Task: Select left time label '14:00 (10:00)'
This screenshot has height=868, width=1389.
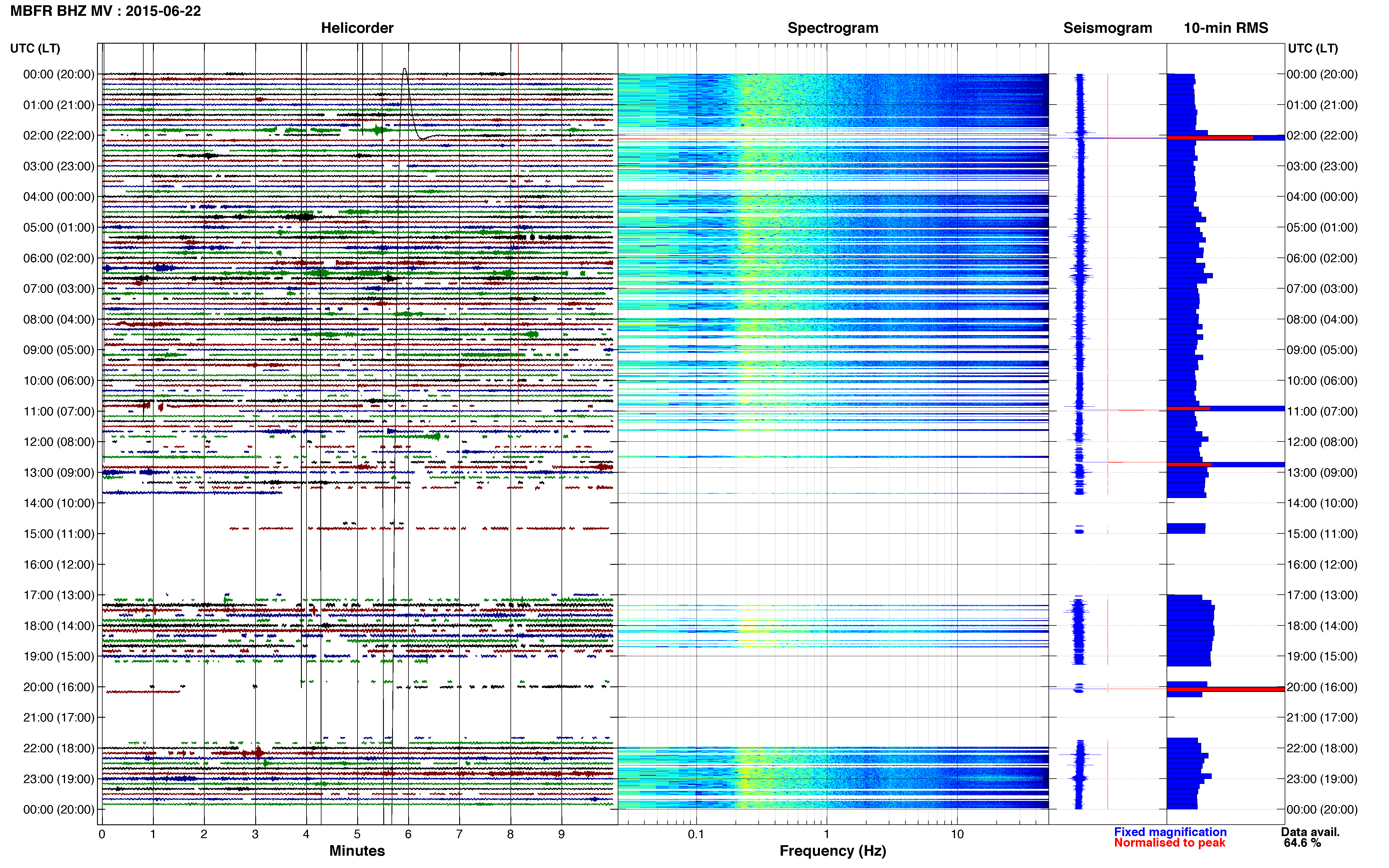Action: point(59,503)
